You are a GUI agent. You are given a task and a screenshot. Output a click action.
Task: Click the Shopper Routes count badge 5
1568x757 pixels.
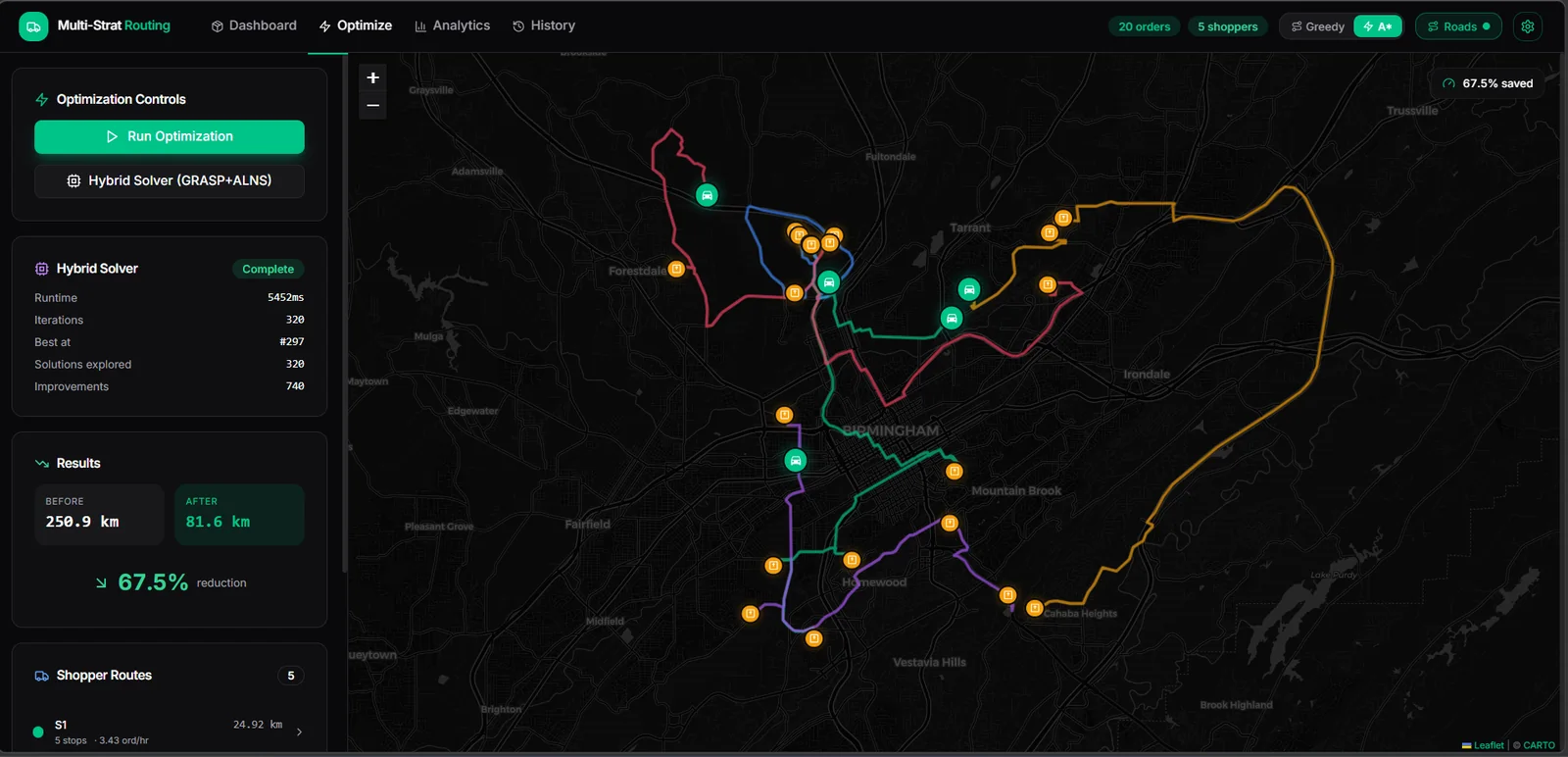291,676
